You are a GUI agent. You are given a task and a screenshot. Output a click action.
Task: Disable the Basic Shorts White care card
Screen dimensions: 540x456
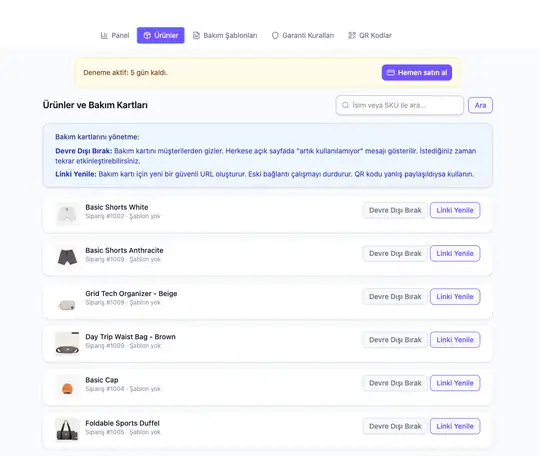tap(395, 210)
